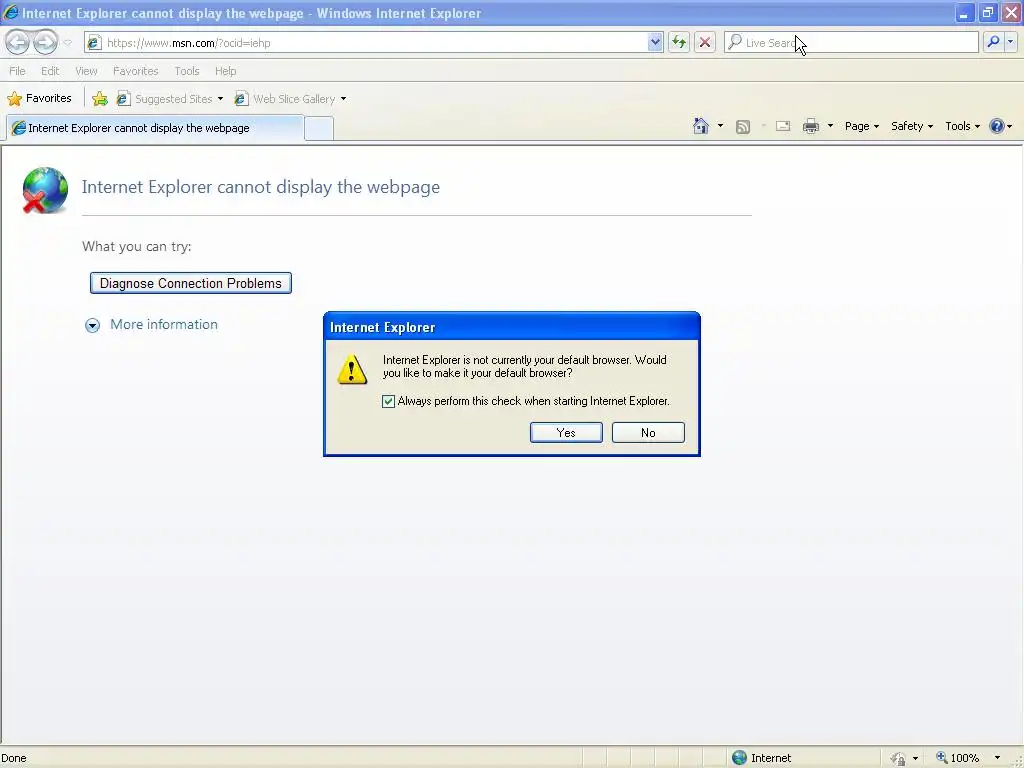Click the Internet Explorer dialog title bar
The width and height of the screenshot is (1024, 768).
512,327
